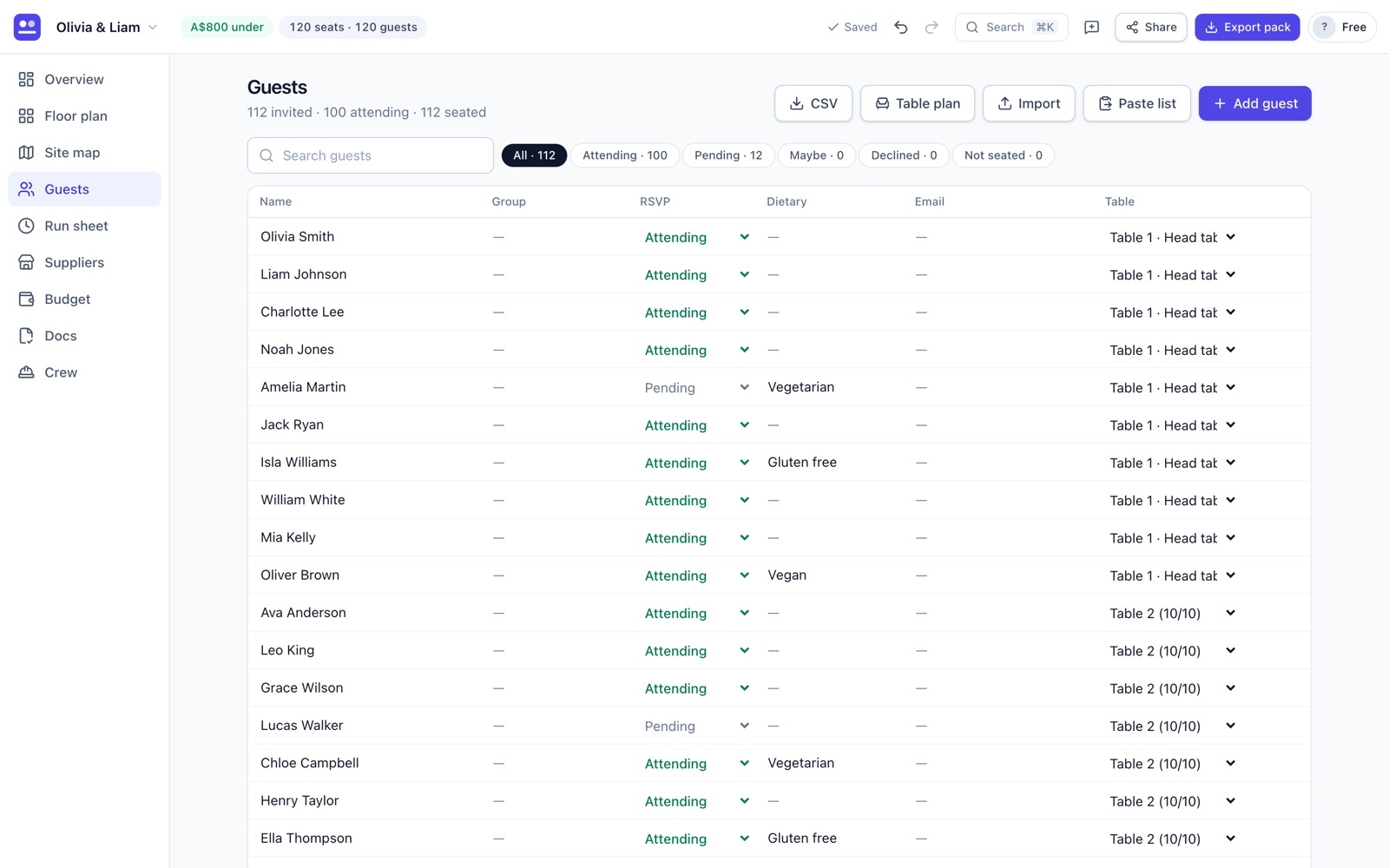1389x868 pixels.
Task: Click the Name column header
Action: [x=276, y=201]
